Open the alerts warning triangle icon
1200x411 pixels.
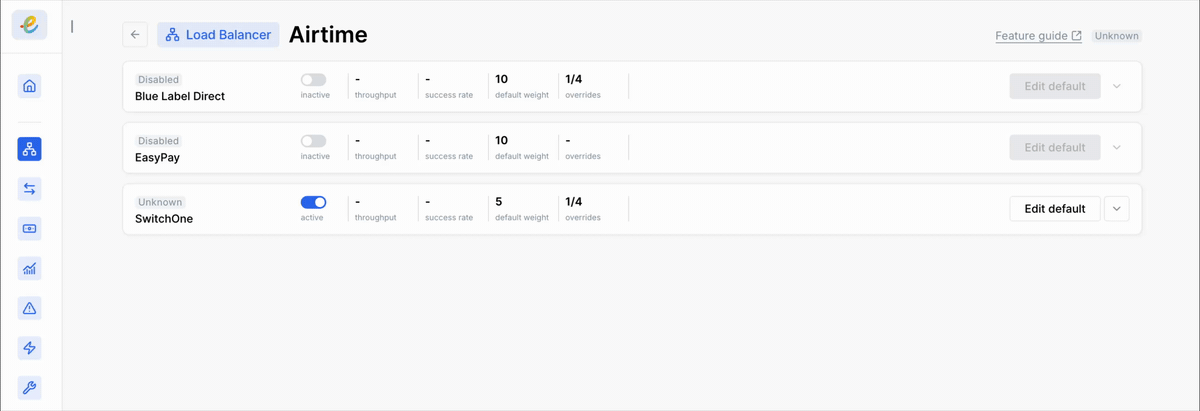pyautogui.click(x=29, y=308)
